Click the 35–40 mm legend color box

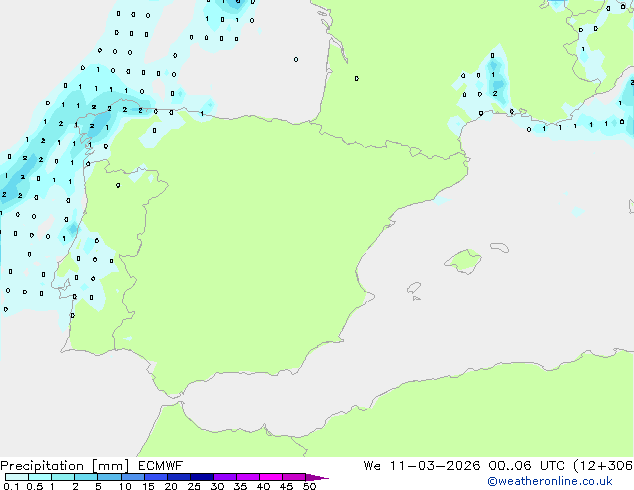pyautogui.click(x=247, y=477)
